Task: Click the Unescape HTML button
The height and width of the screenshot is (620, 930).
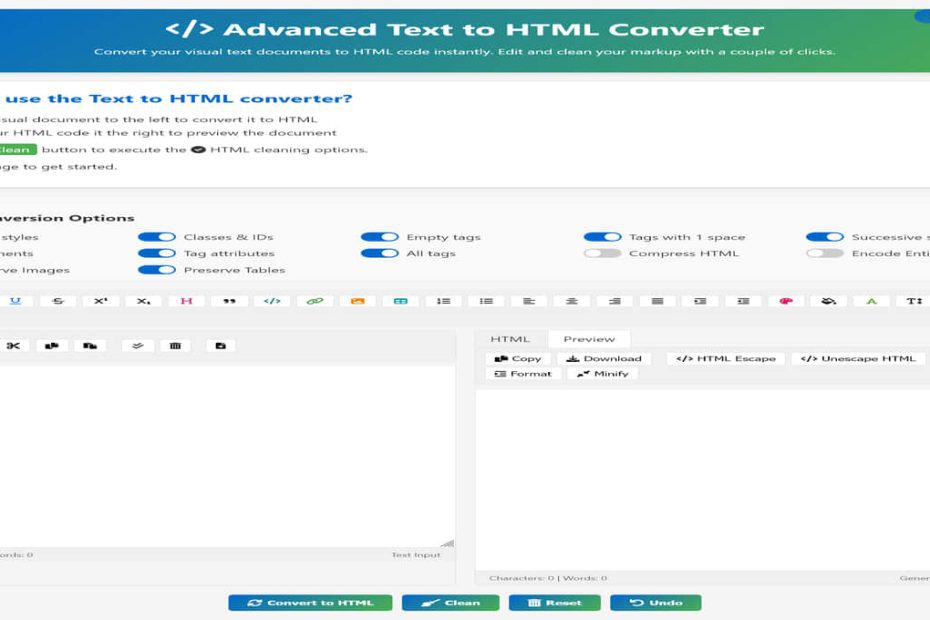Action: pos(858,358)
